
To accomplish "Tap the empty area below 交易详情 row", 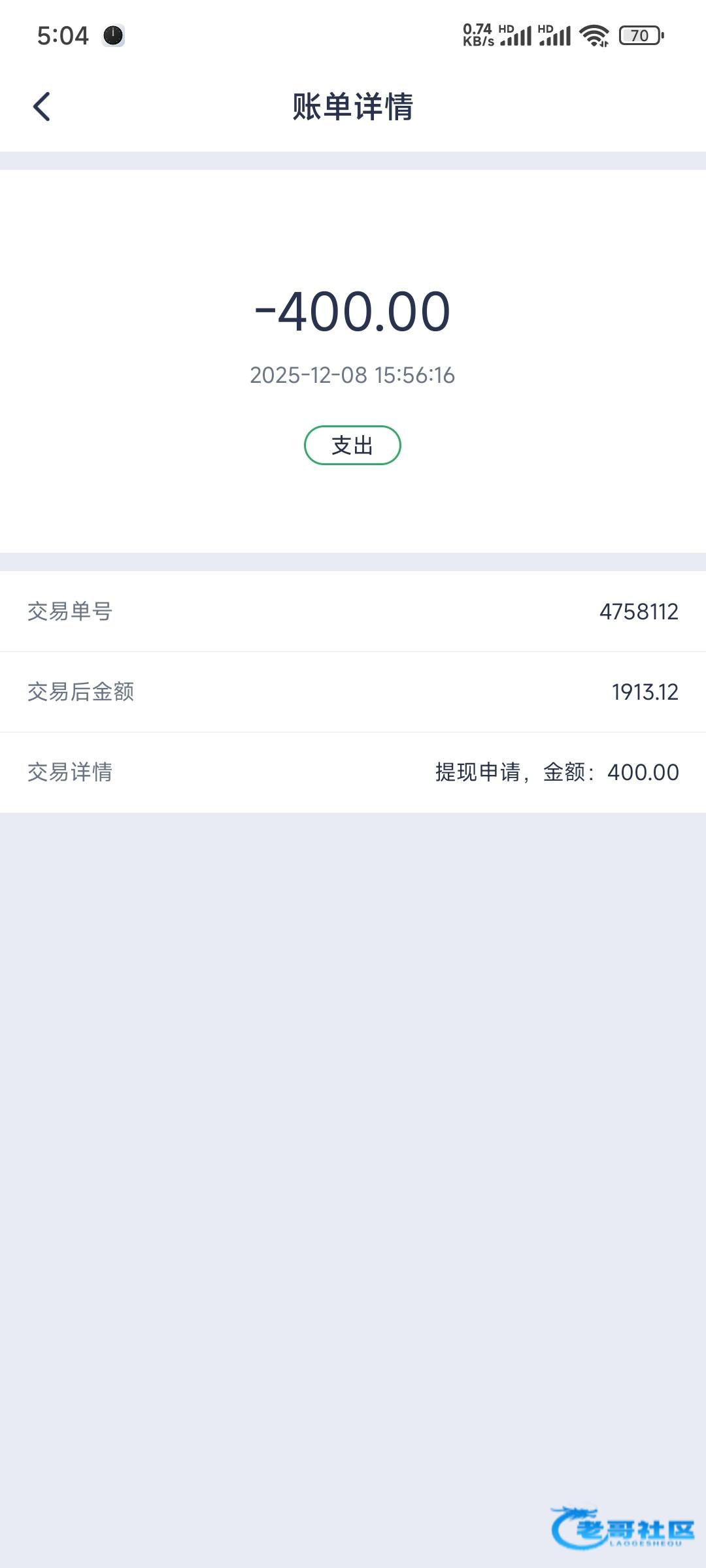I will 353,1111.
